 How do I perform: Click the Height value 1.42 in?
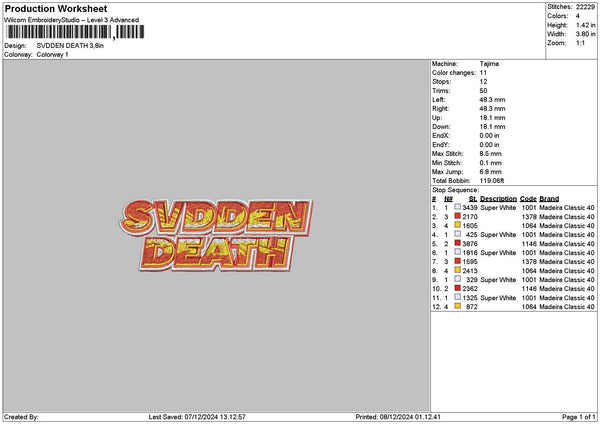(x=585, y=25)
